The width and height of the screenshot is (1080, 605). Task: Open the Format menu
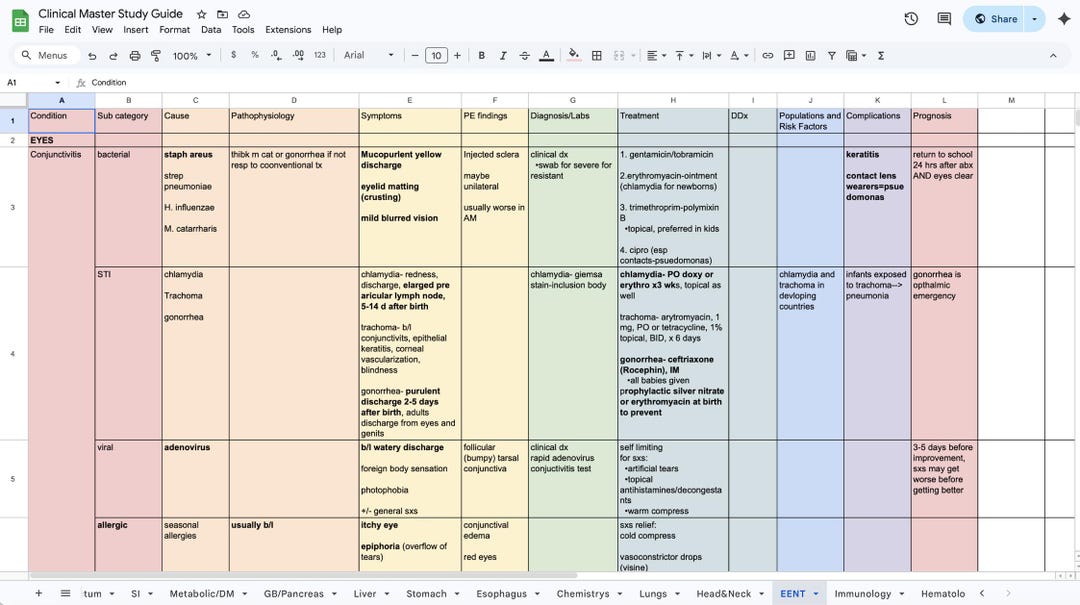[x=174, y=30]
